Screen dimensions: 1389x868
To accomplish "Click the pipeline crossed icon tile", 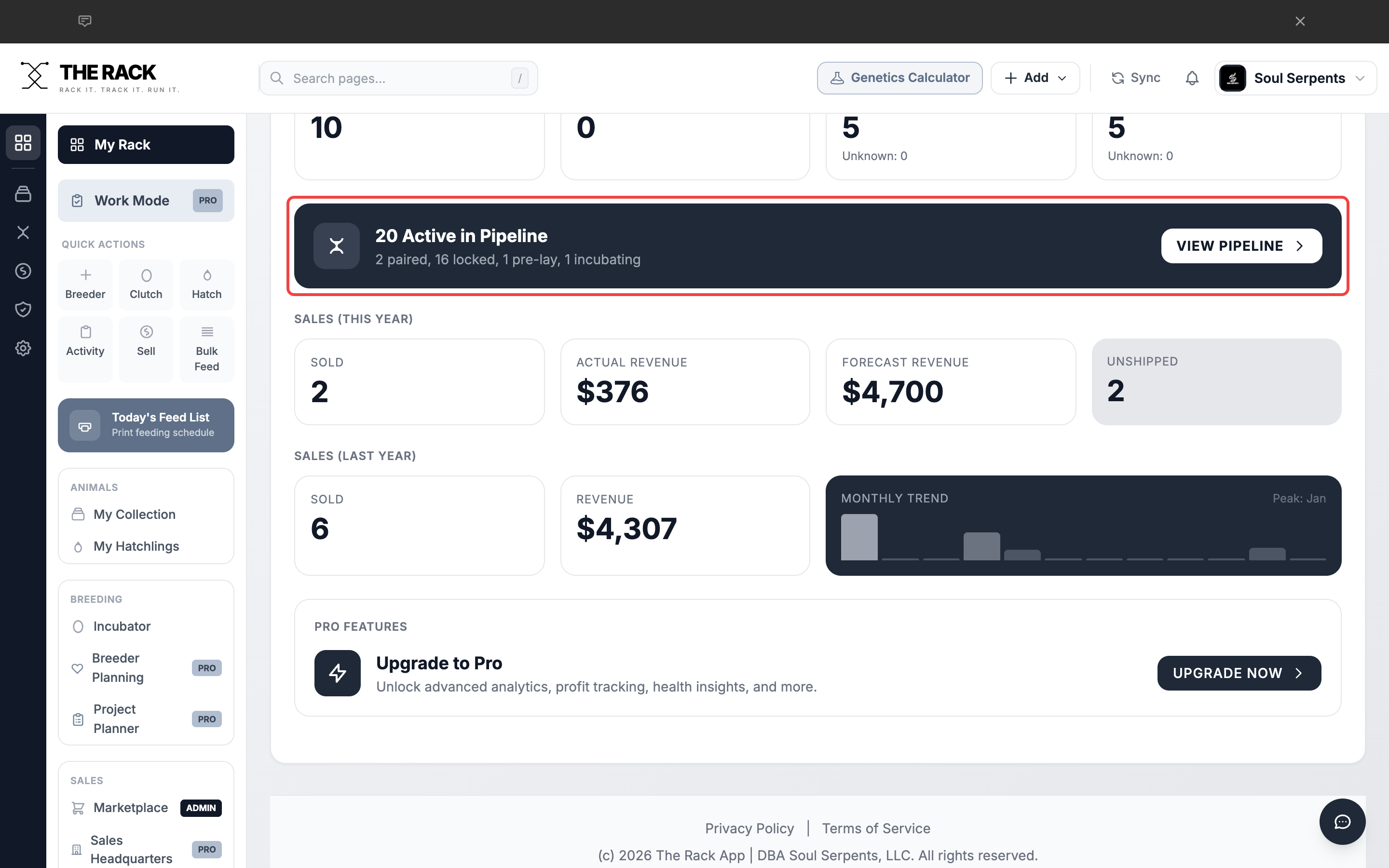I will point(336,246).
